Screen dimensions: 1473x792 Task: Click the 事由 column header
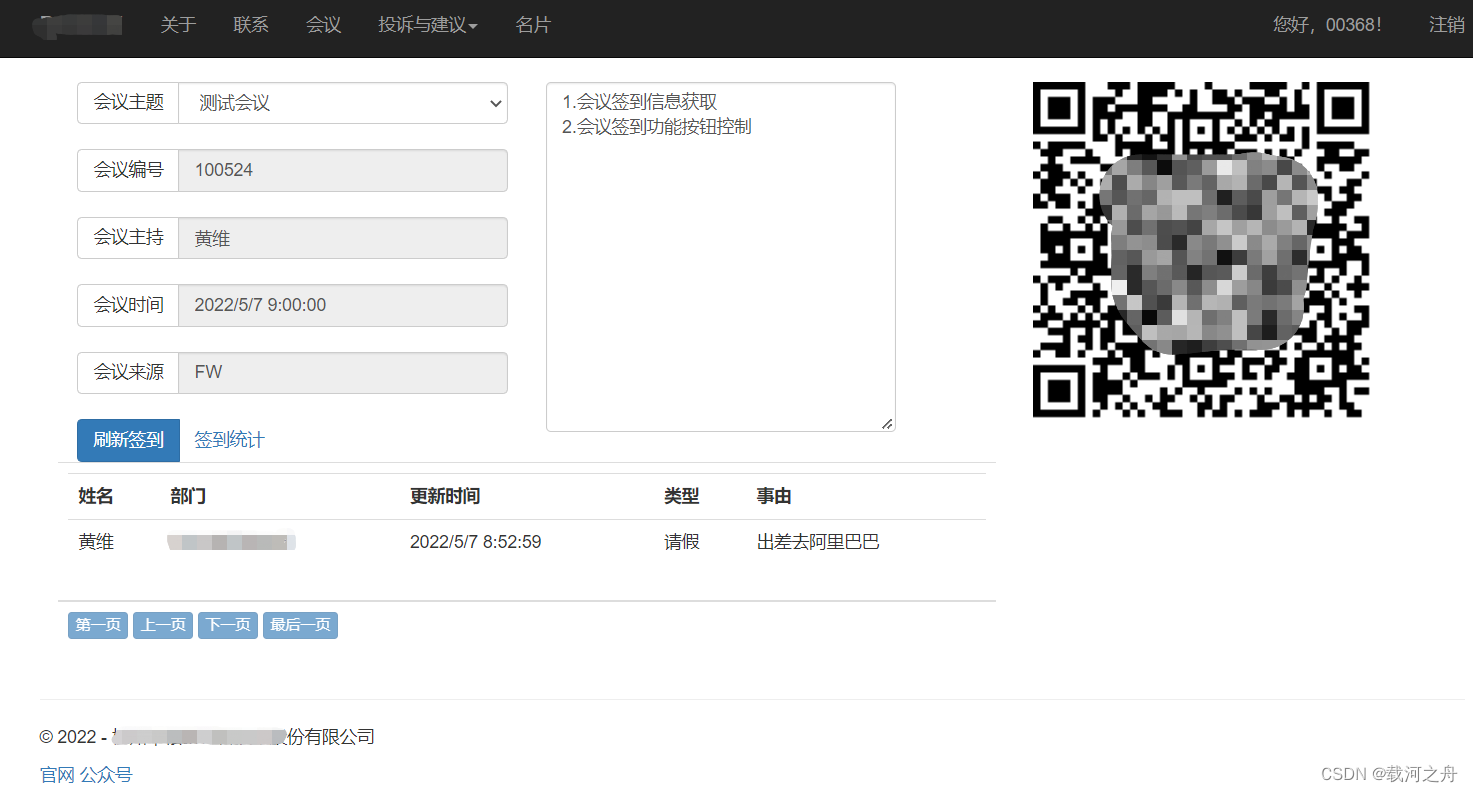(774, 496)
